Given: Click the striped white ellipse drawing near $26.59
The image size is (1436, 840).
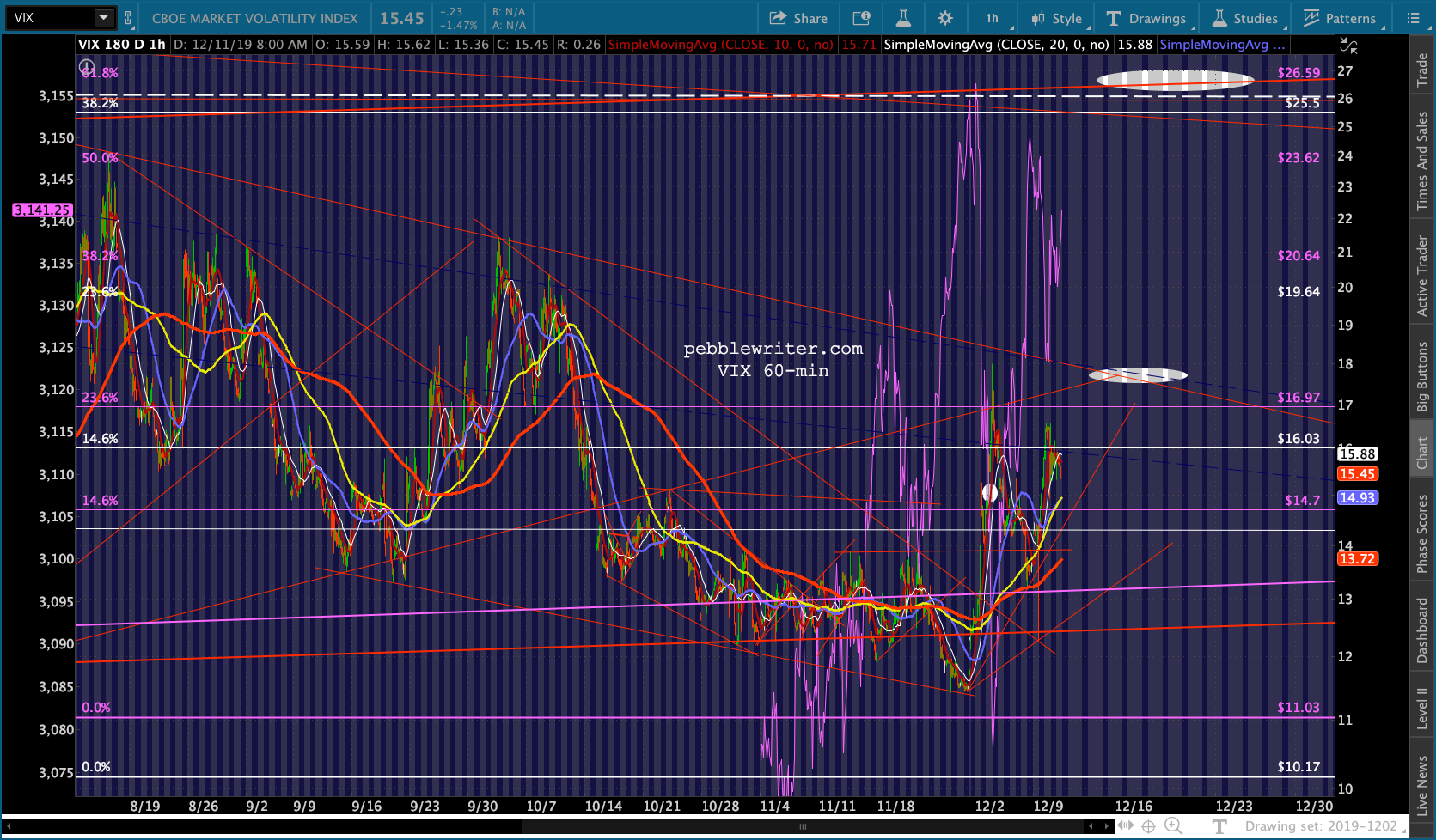Looking at the screenshot, I should point(1175,81).
